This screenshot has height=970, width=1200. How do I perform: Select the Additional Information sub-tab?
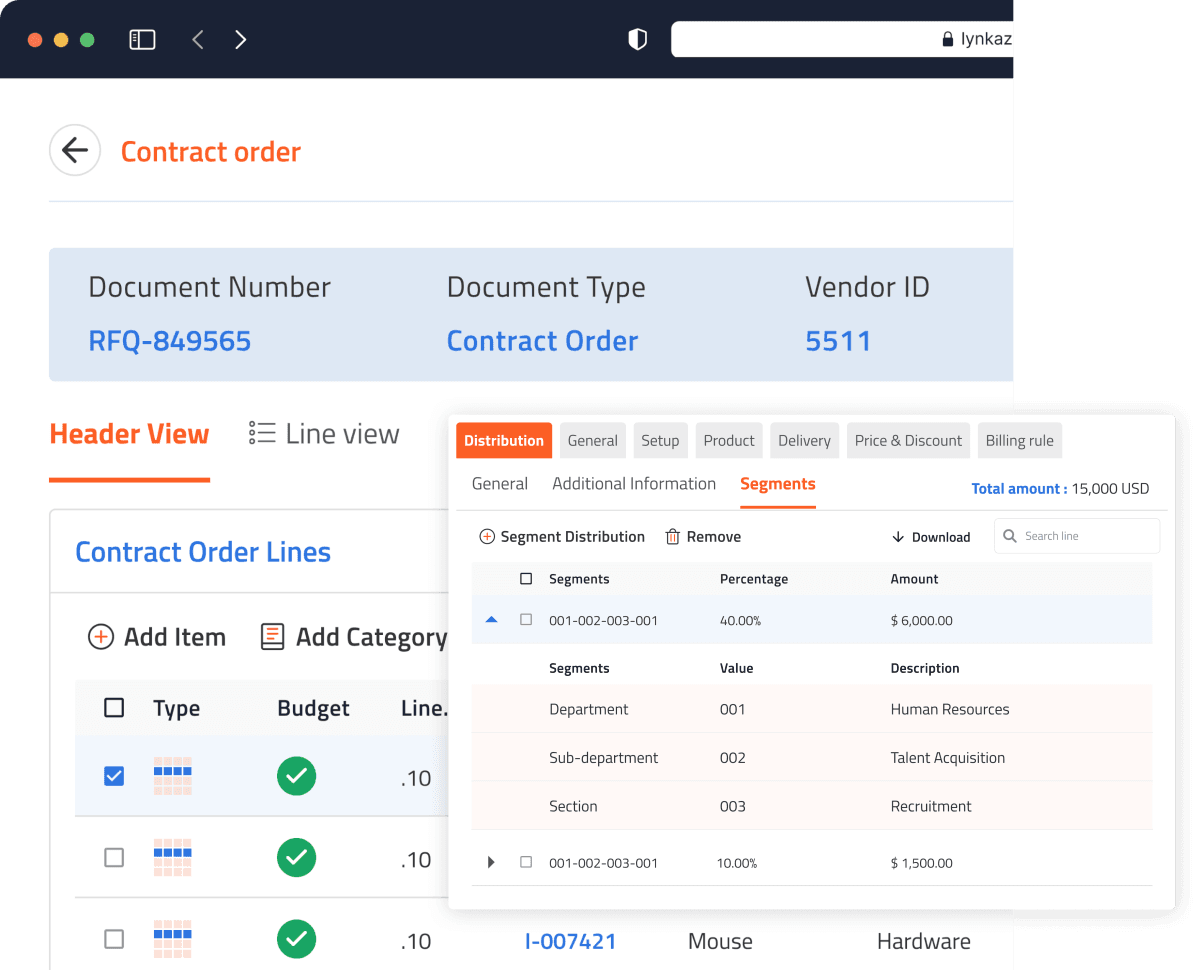634,484
